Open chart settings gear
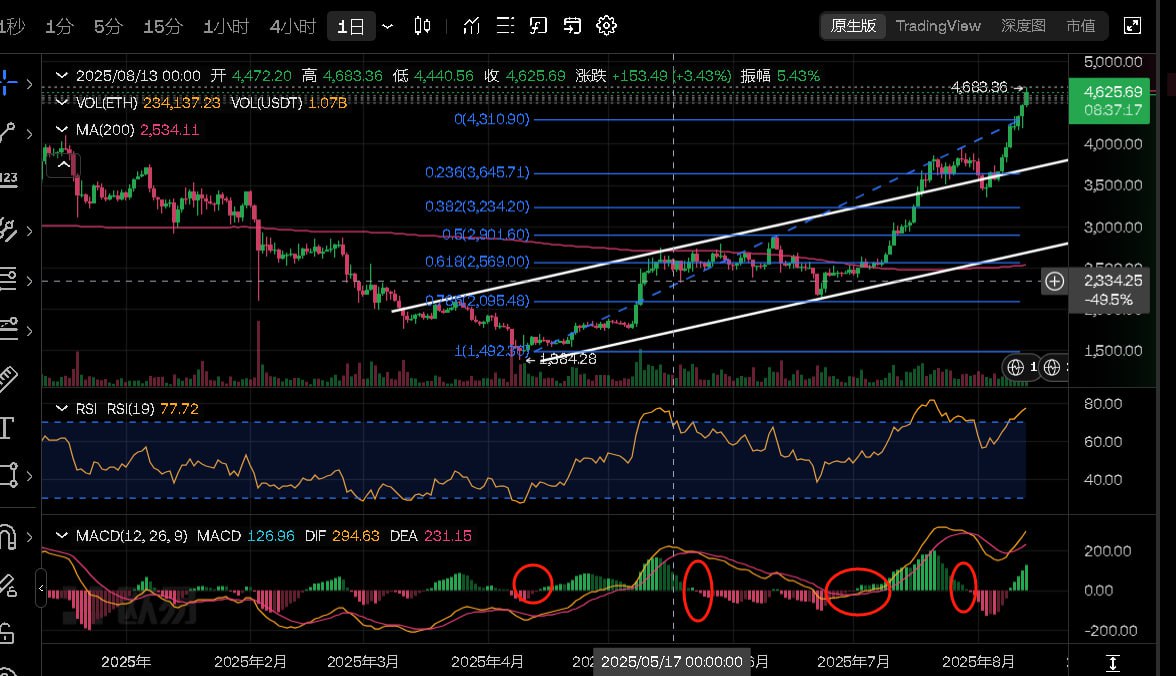The width and height of the screenshot is (1176, 676). (606, 26)
